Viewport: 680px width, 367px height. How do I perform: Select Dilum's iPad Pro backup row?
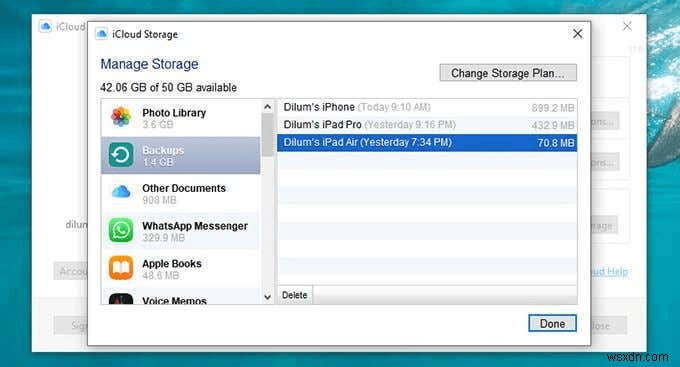pos(427,125)
